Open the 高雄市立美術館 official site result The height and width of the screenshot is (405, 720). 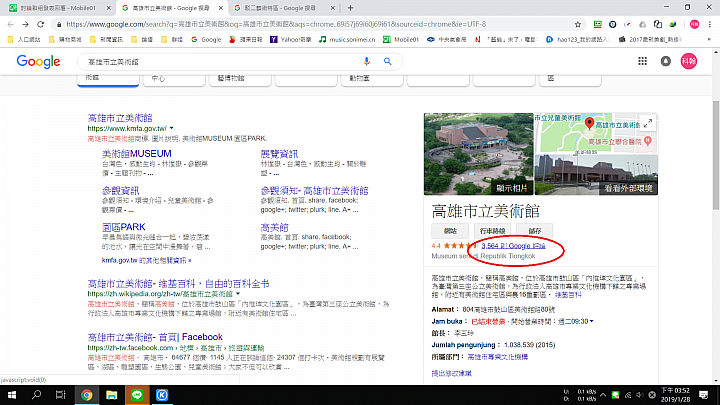coord(120,118)
